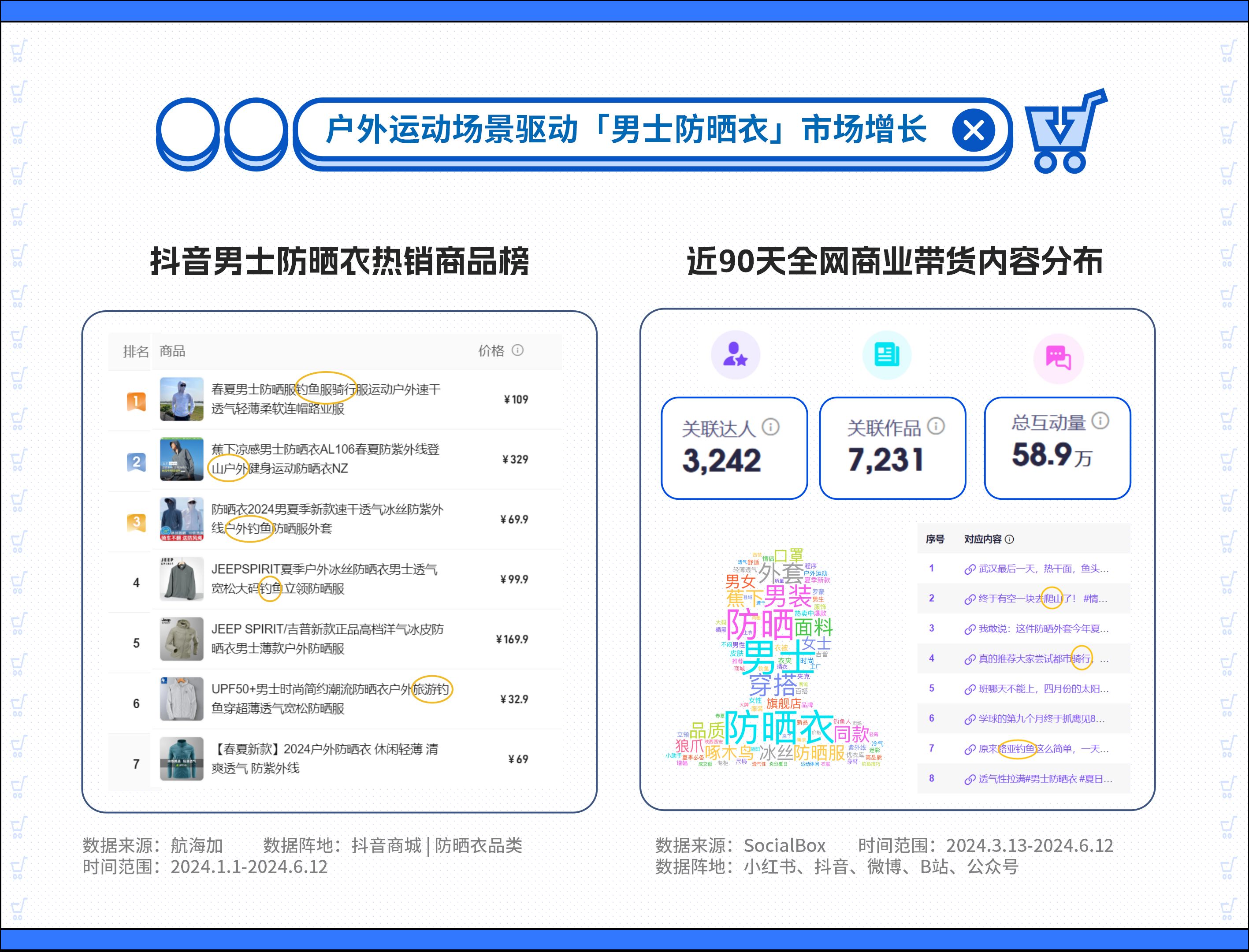Click the orange rank 1 badge
This screenshot has height=952, width=1249.
coord(136,402)
